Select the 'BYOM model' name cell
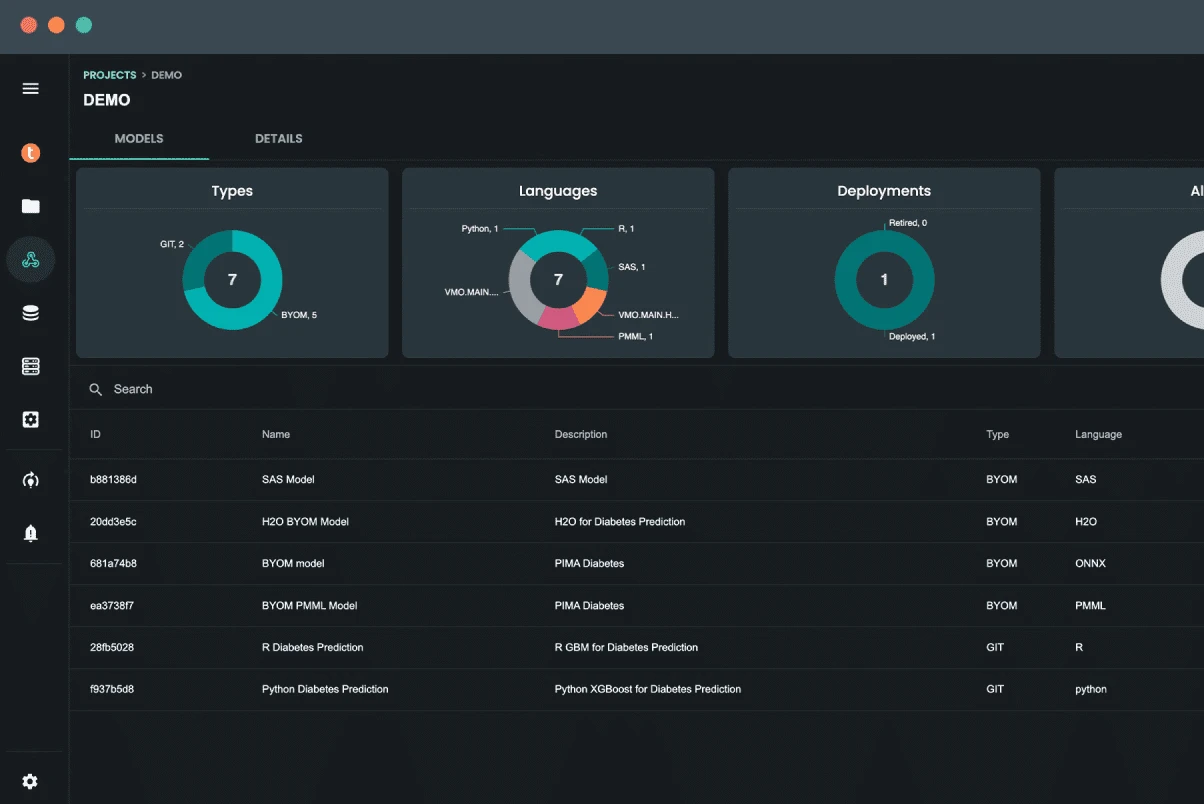The height and width of the screenshot is (804, 1204). (x=293, y=563)
